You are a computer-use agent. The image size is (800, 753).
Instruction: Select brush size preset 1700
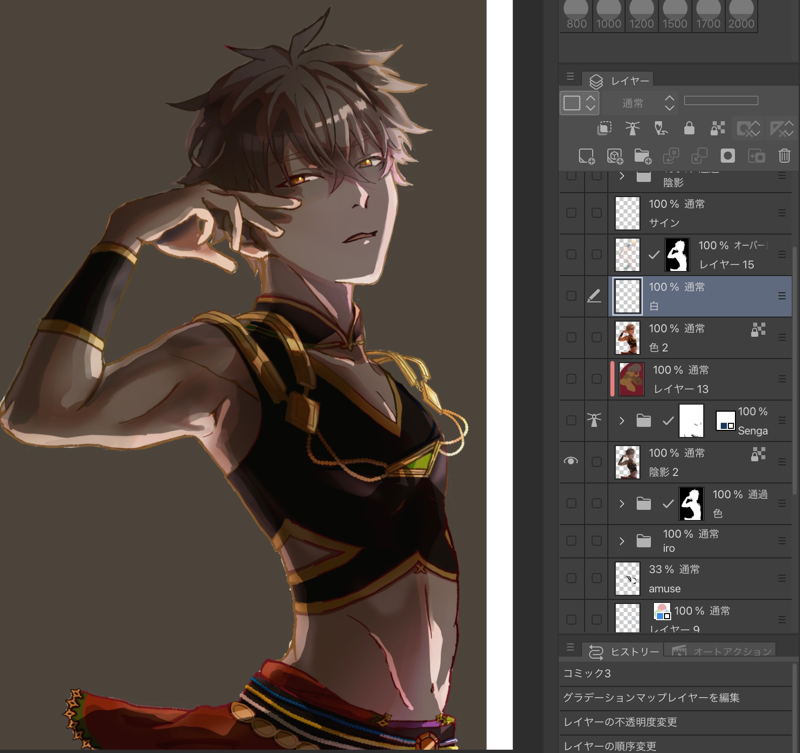[708, 15]
